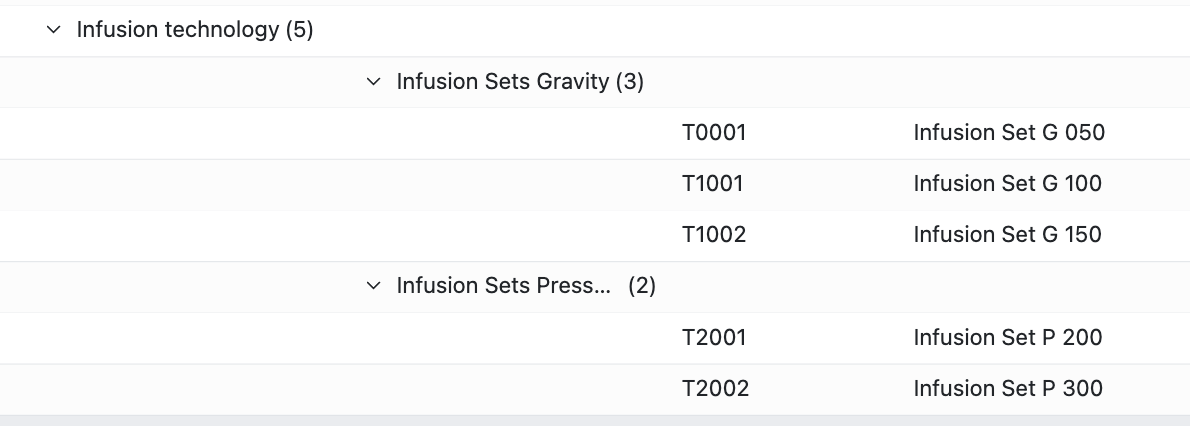Click the grey bar below the T2002 row
Viewport: 1190px width, 426px height.
[x=595, y=421]
